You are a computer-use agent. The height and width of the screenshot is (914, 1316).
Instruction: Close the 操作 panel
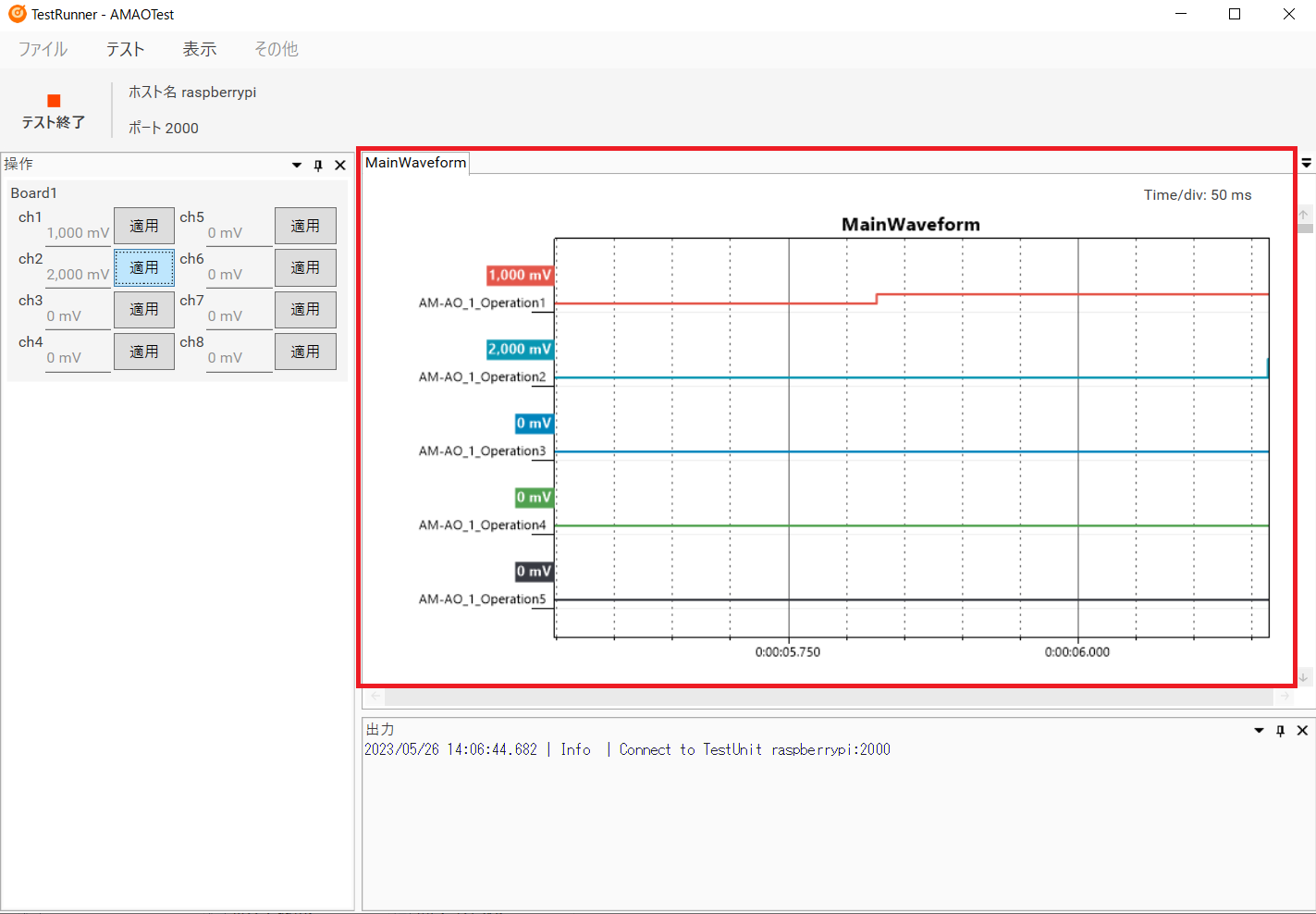click(340, 166)
